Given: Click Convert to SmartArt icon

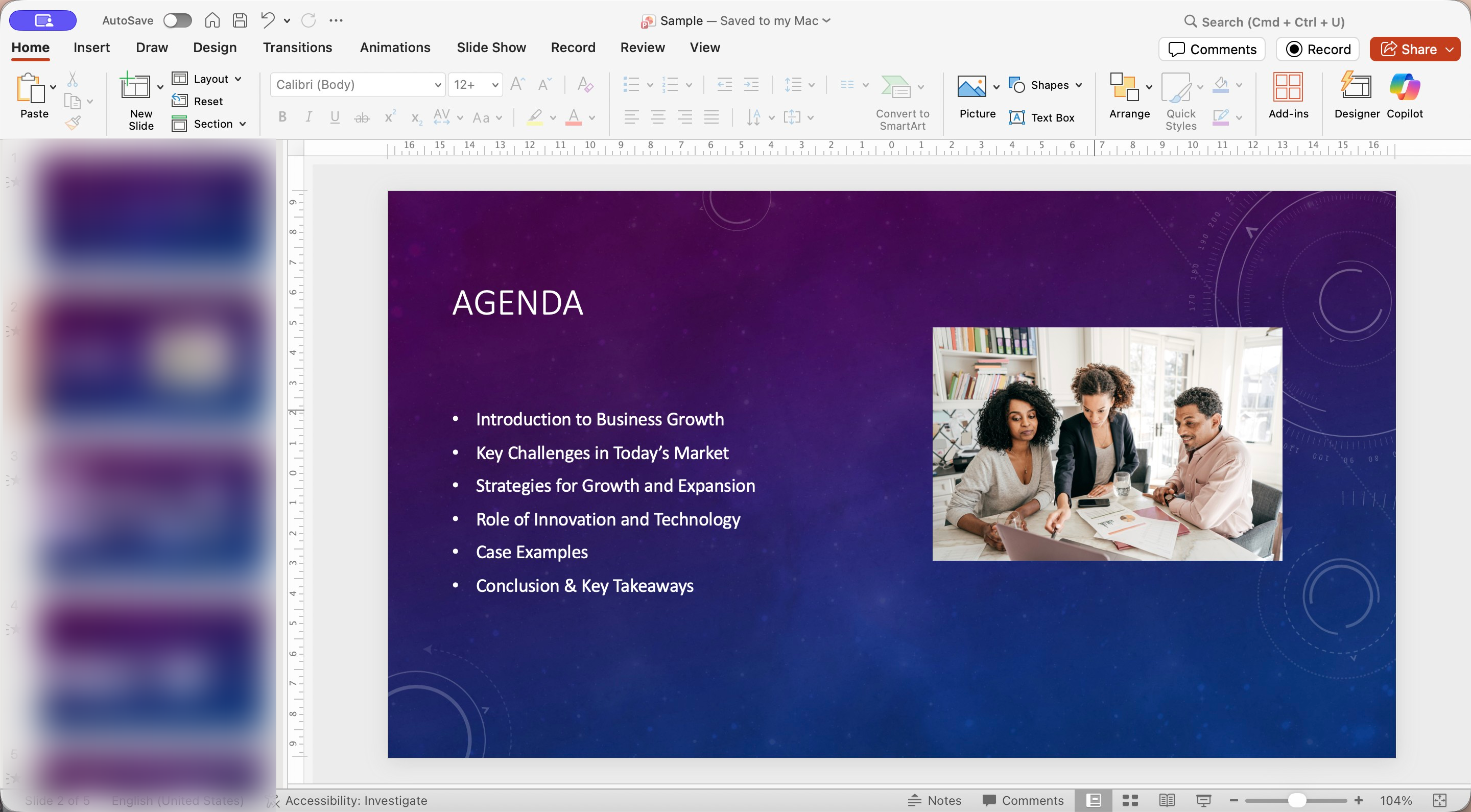Looking at the screenshot, I should [895, 87].
